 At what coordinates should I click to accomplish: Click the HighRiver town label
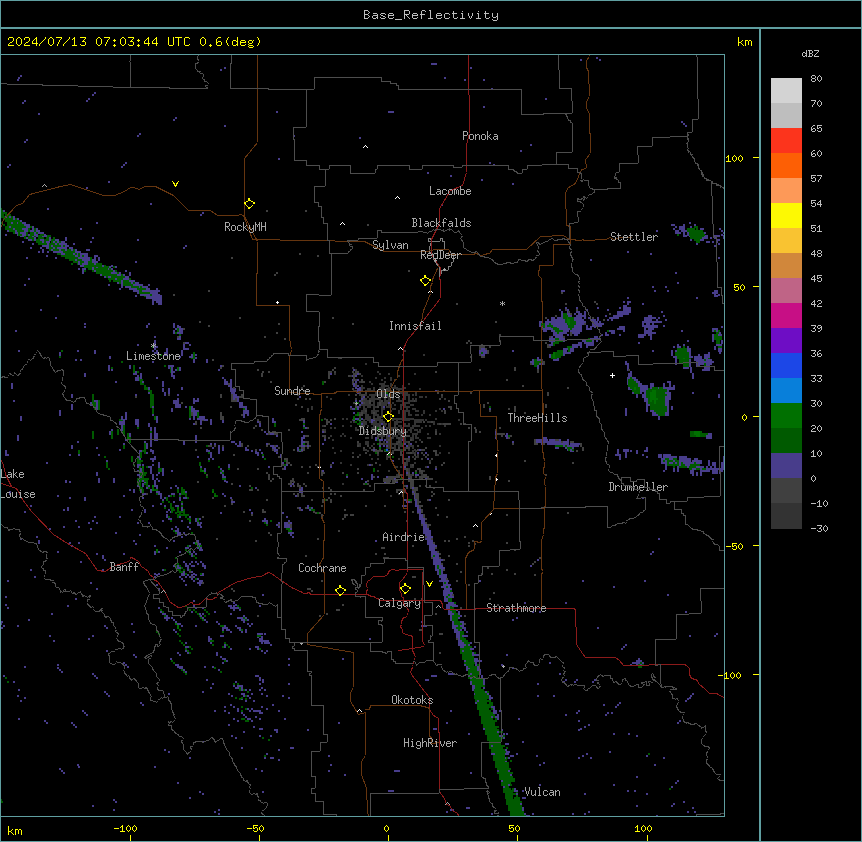430,743
